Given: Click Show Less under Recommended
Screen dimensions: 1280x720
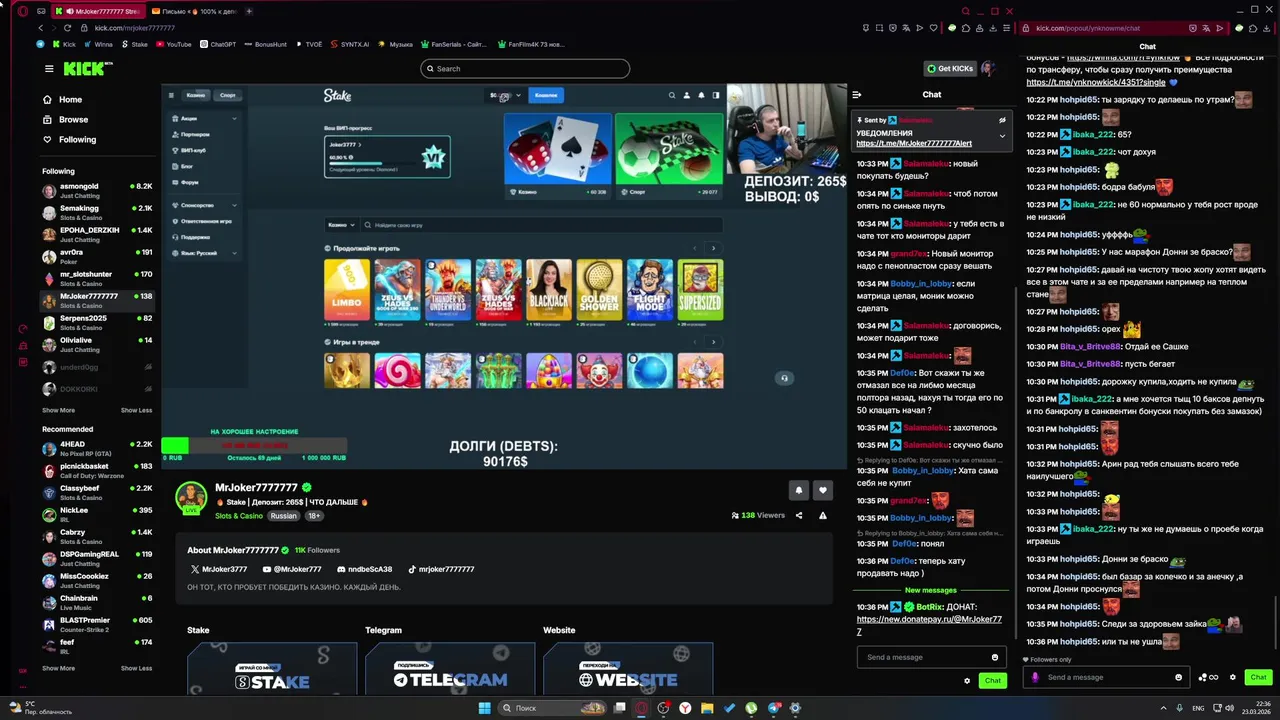Looking at the screenshot, I should (136, 668).
